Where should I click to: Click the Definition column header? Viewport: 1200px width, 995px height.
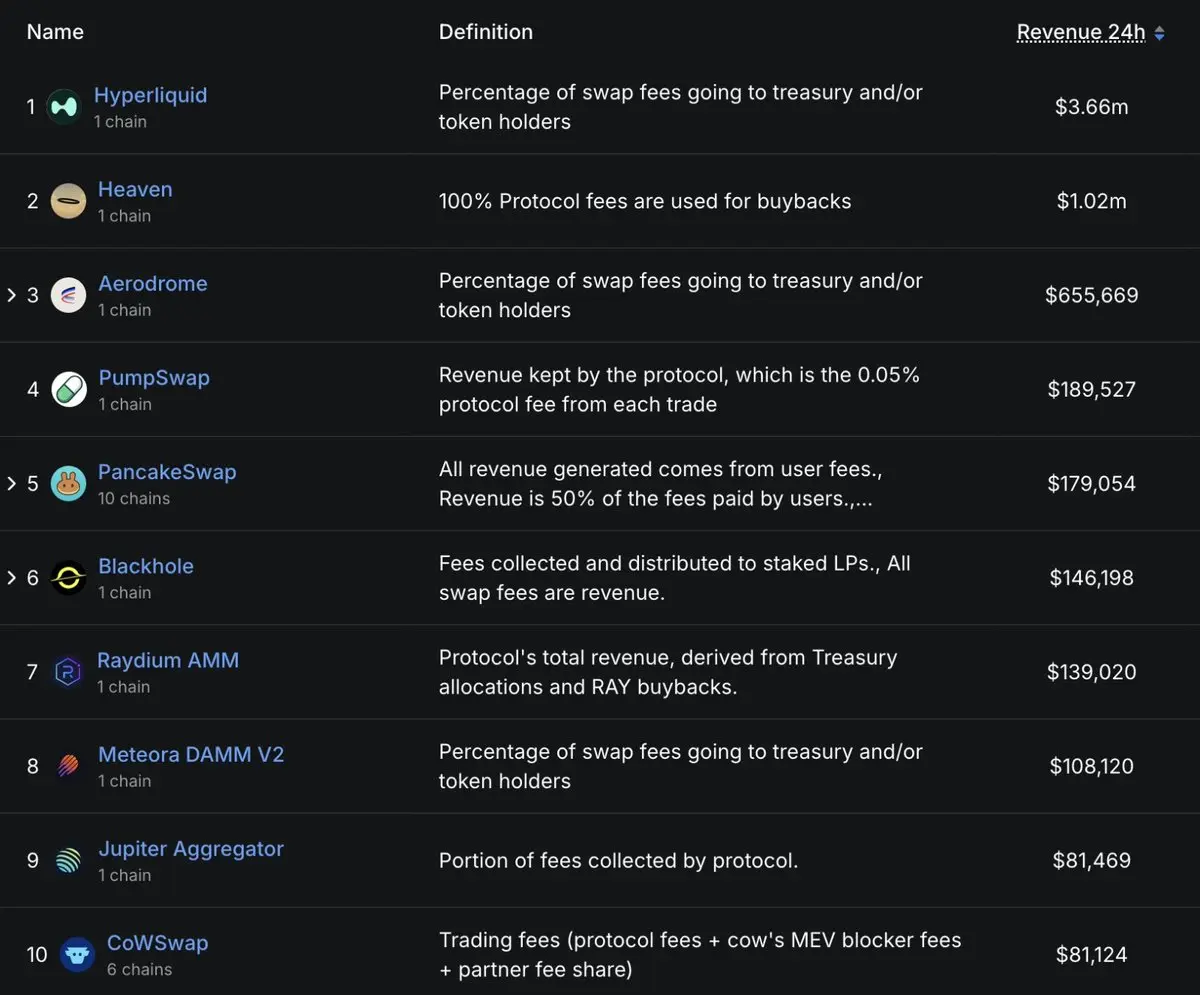click(486, 32)
